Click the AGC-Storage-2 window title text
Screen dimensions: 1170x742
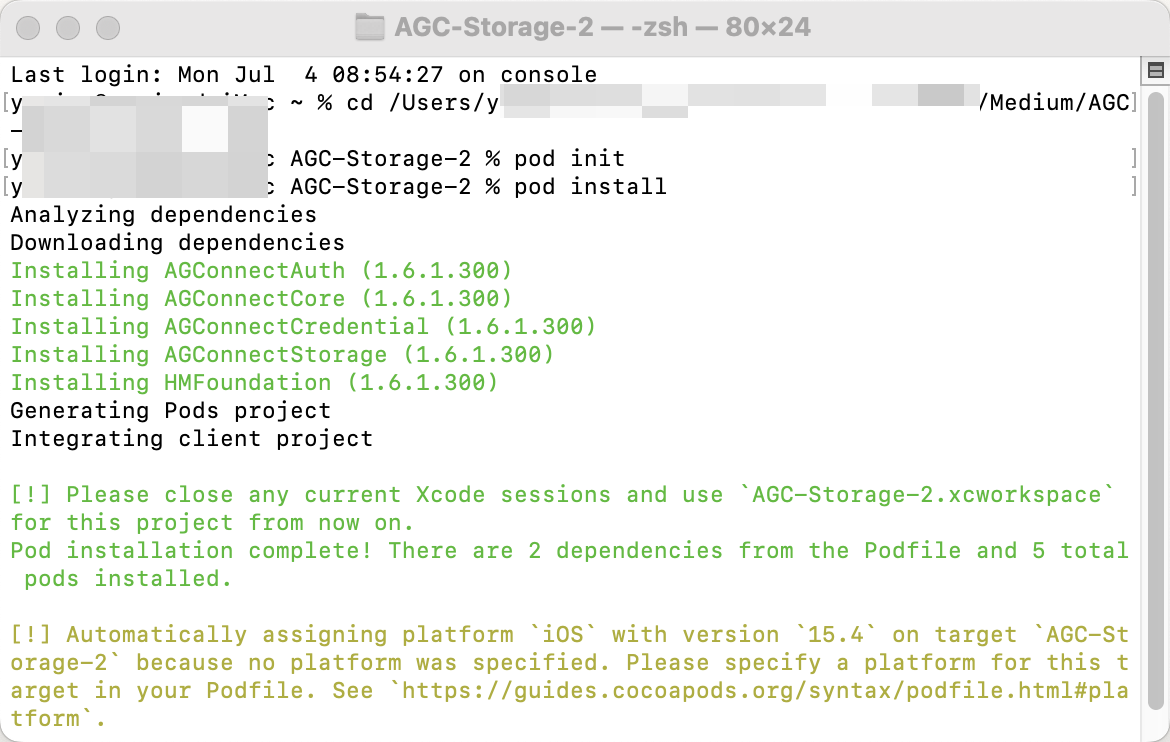pyautogui.click(x=603, y=27)
